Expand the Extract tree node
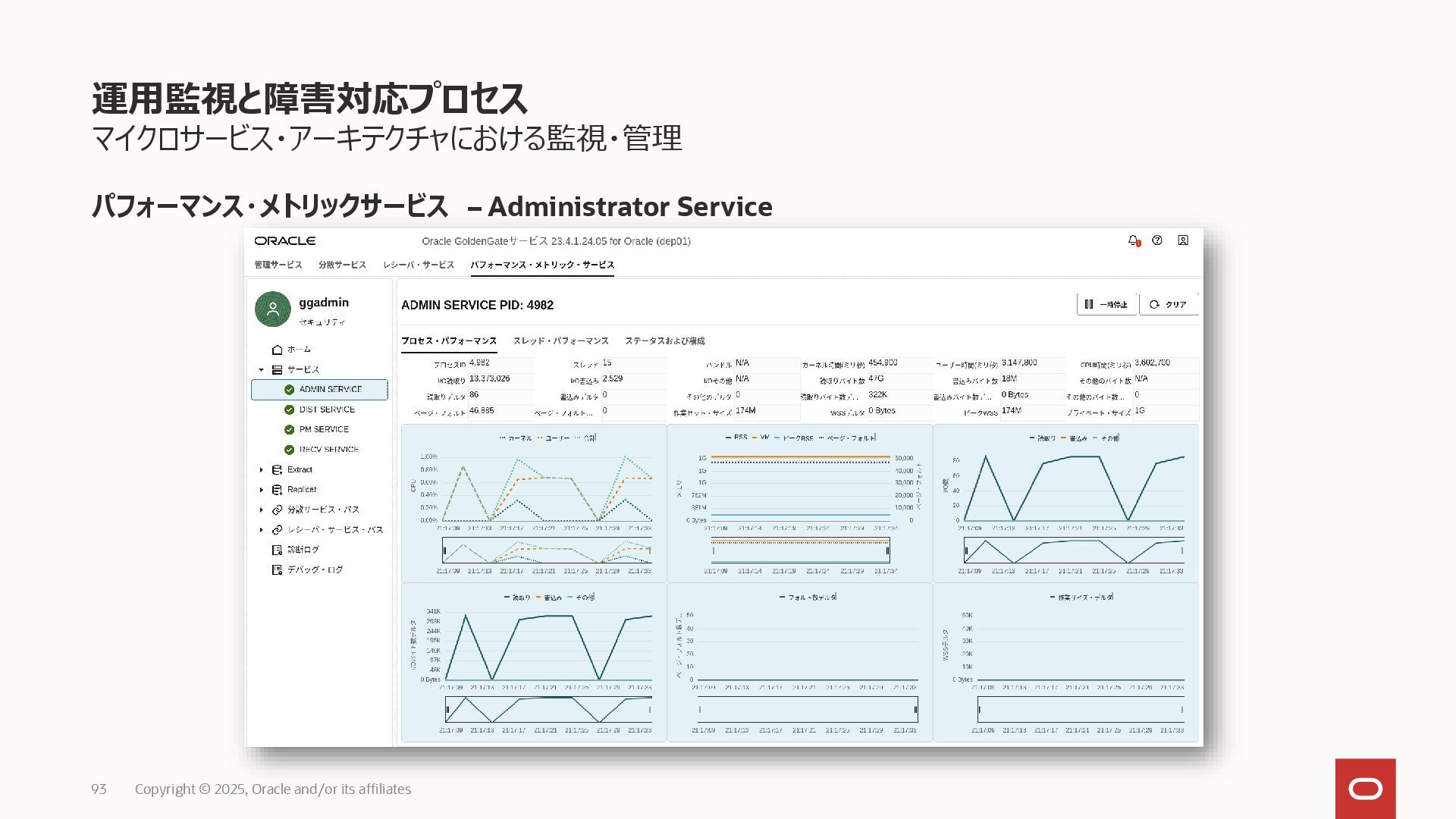1456x819 pixels. coord(262,470)
